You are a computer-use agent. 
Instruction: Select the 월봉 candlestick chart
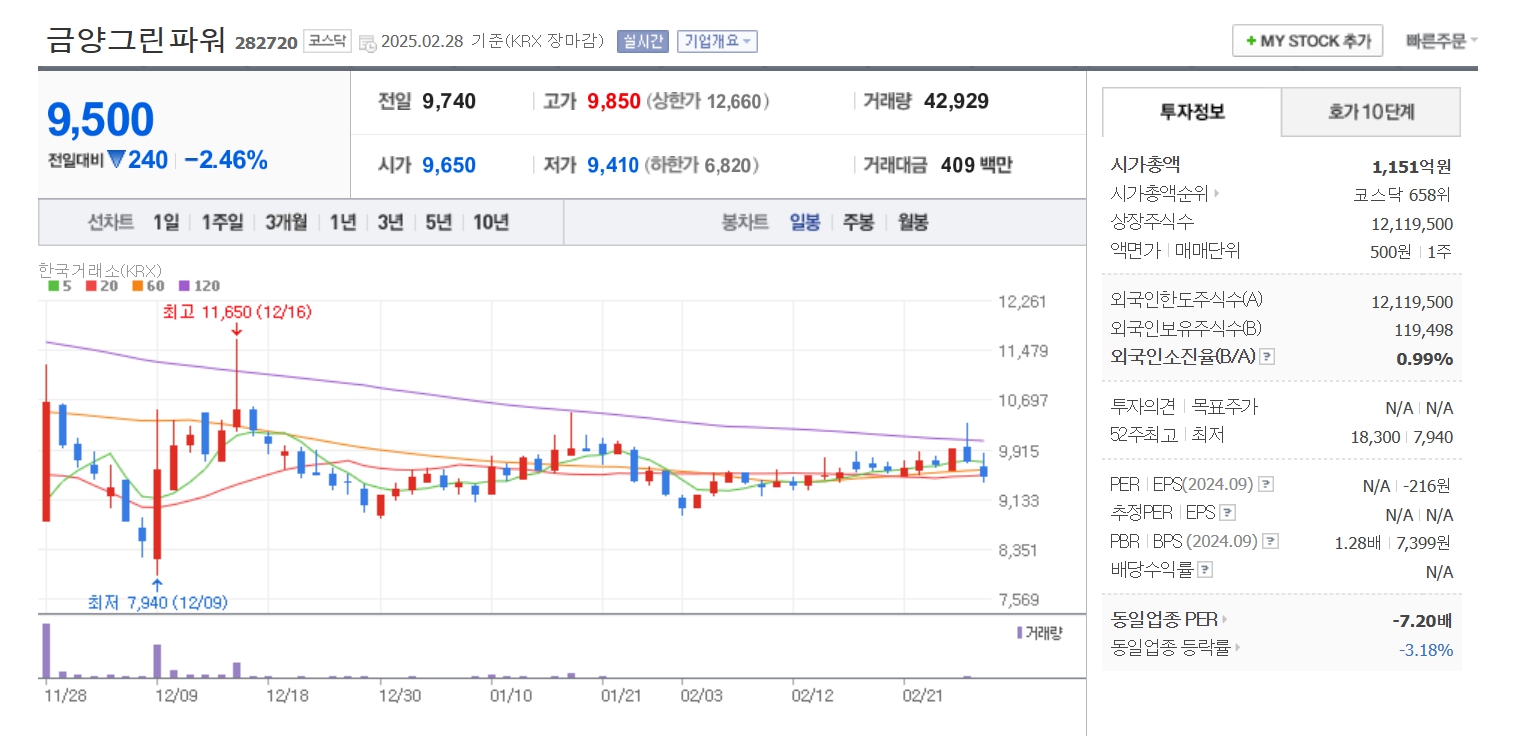(912, 222)
